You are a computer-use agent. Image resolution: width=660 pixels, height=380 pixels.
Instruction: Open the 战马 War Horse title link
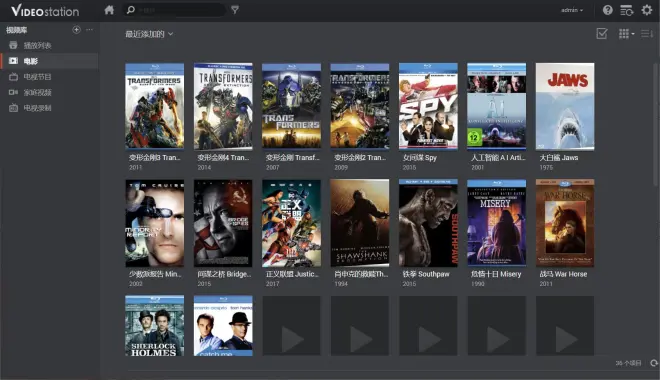563,274
